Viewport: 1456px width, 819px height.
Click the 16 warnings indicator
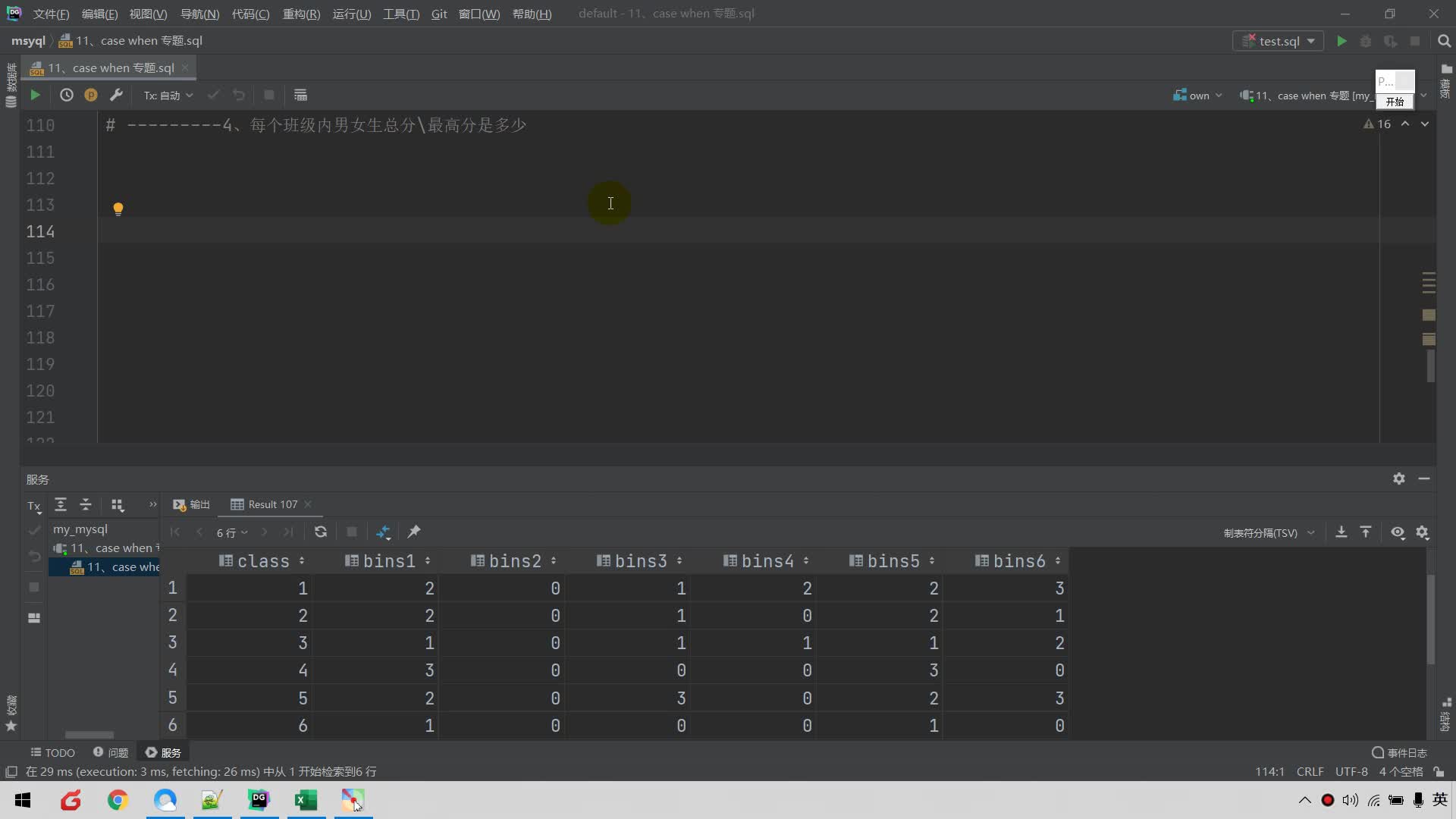pos(1377,124)
